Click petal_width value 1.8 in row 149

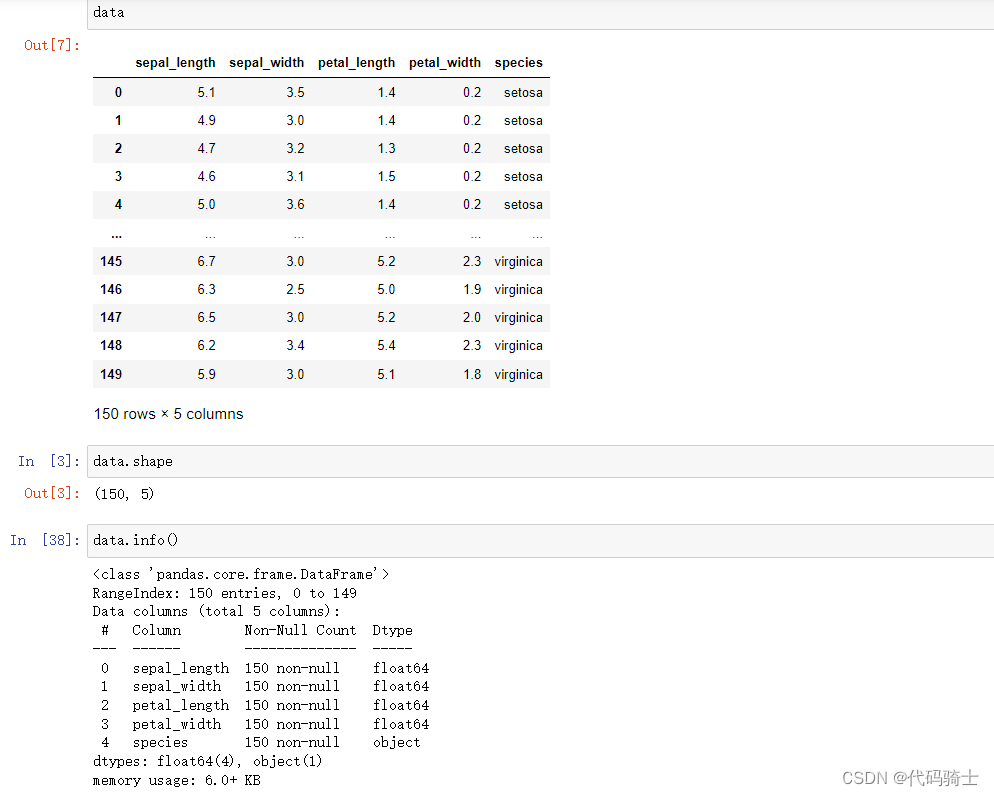472,375
